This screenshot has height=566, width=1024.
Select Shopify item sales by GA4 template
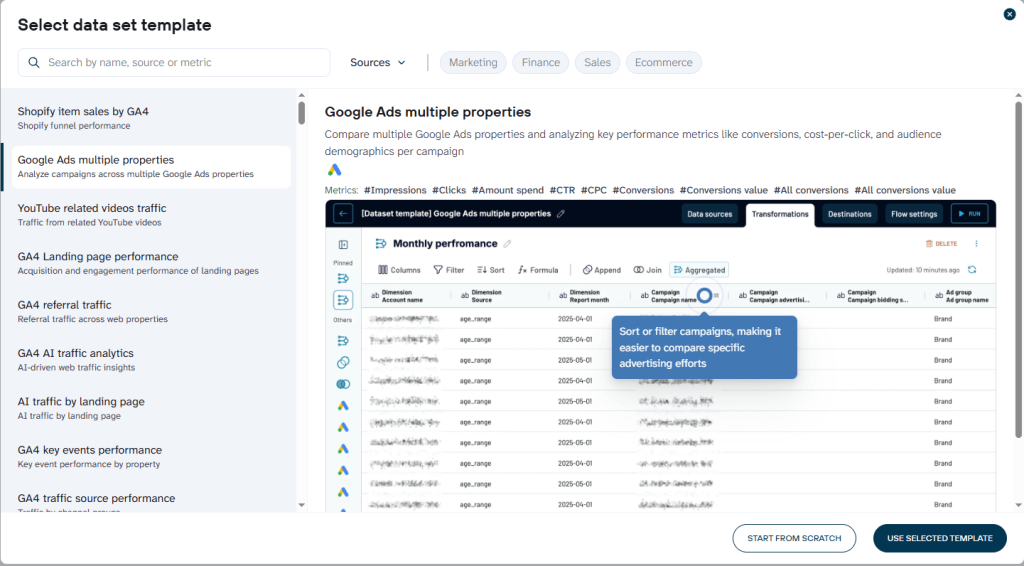[151, 118]
